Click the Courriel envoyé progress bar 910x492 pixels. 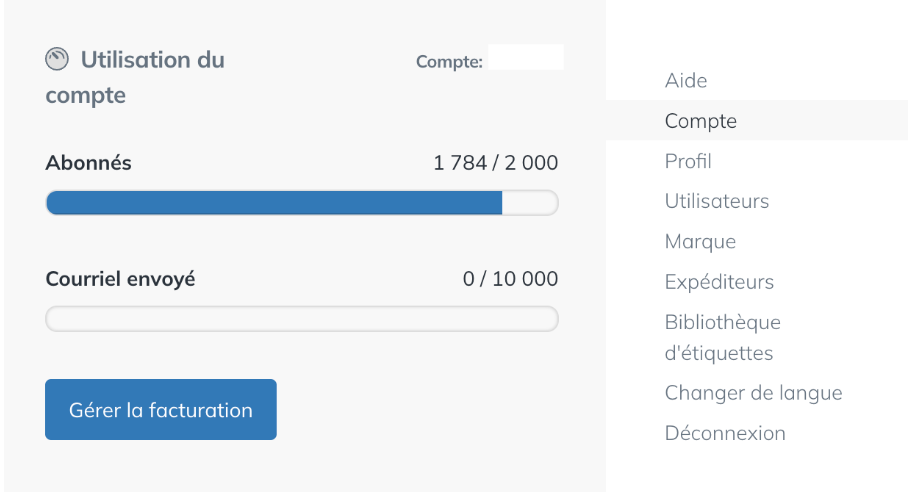(x=302, y=319)
